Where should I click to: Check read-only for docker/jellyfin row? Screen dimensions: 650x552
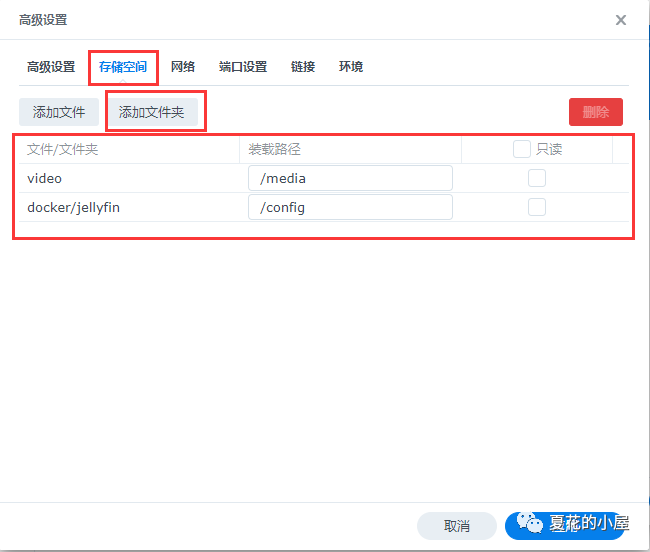click(x=537, y=207)
